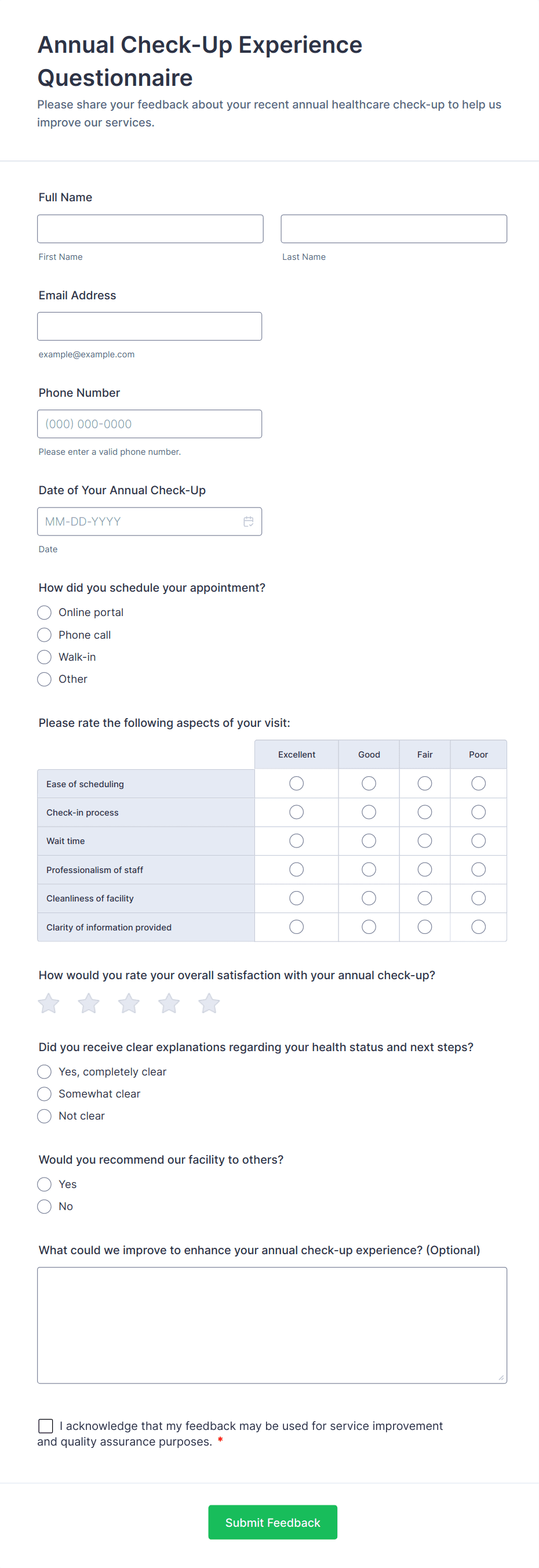Viewport: 539px width, 1568px height.
Task: Click the Phone Number field
Action: pos(150,423)
